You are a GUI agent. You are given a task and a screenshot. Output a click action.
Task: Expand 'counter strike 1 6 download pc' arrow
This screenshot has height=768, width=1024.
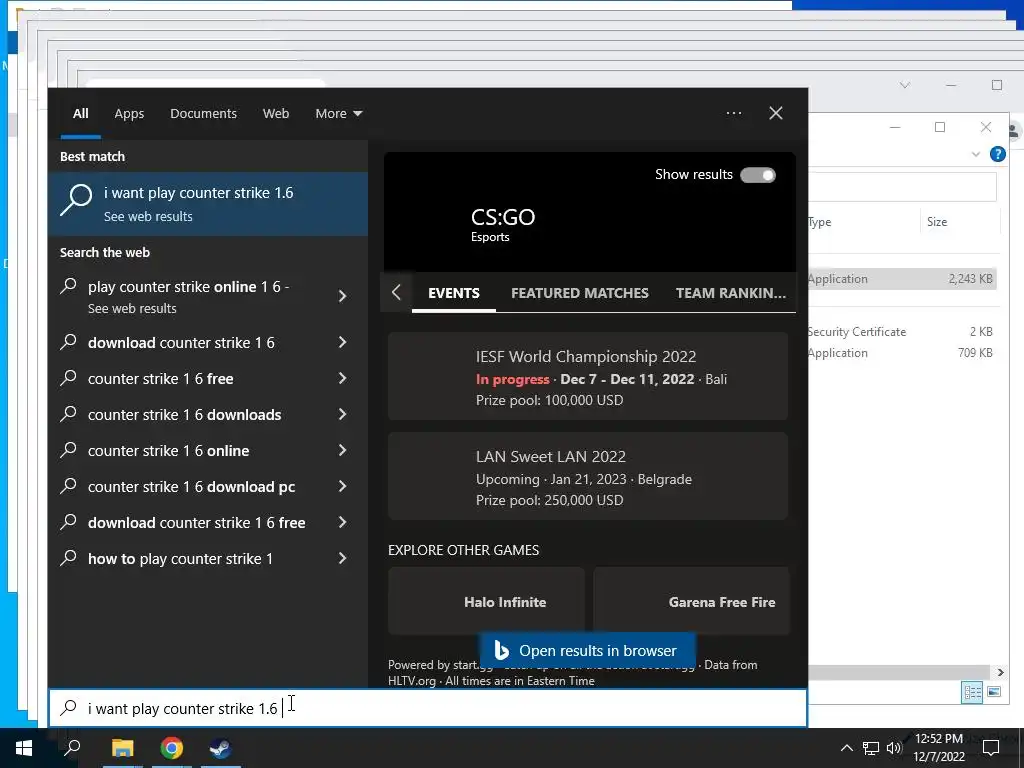342,486
